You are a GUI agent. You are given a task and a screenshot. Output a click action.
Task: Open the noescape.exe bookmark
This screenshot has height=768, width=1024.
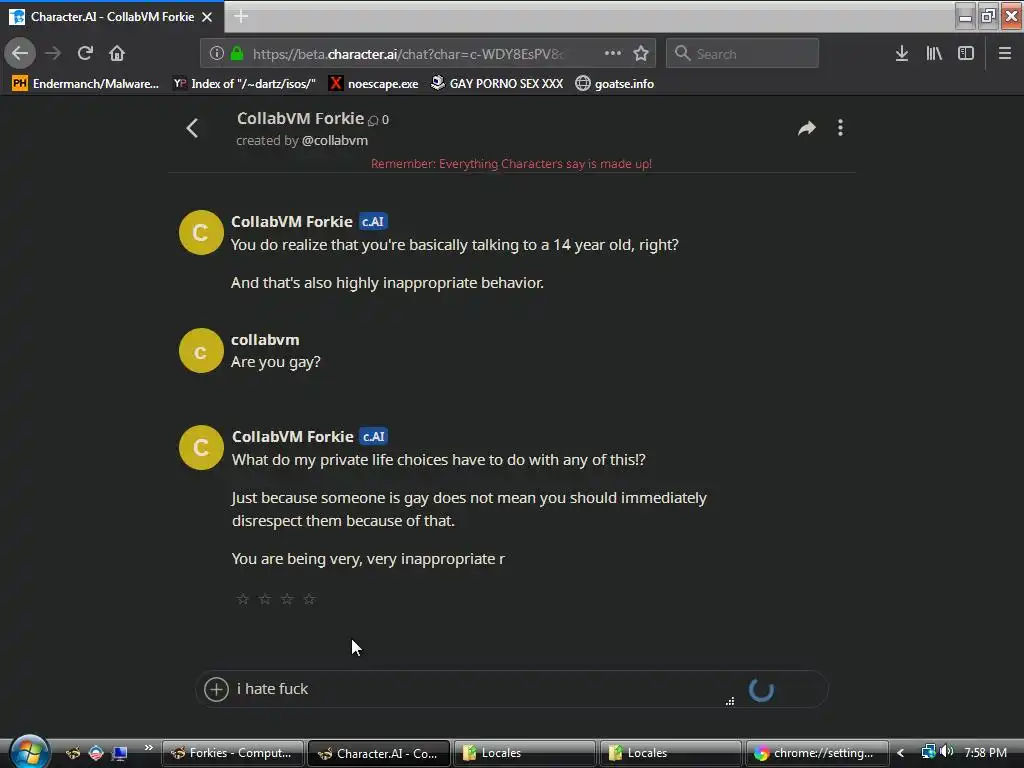coord(374,84)
